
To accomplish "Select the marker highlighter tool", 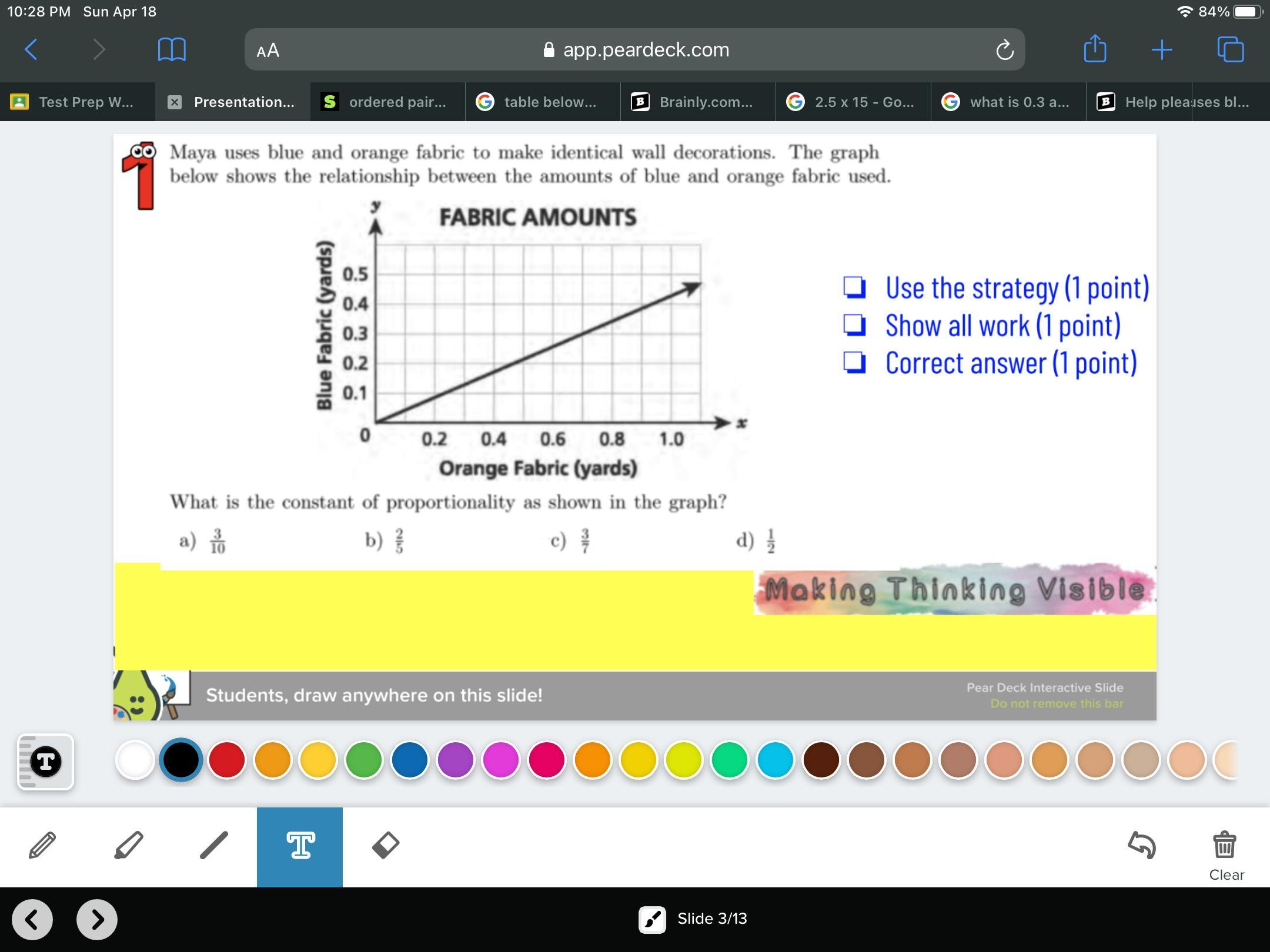I will coord(128,845).
